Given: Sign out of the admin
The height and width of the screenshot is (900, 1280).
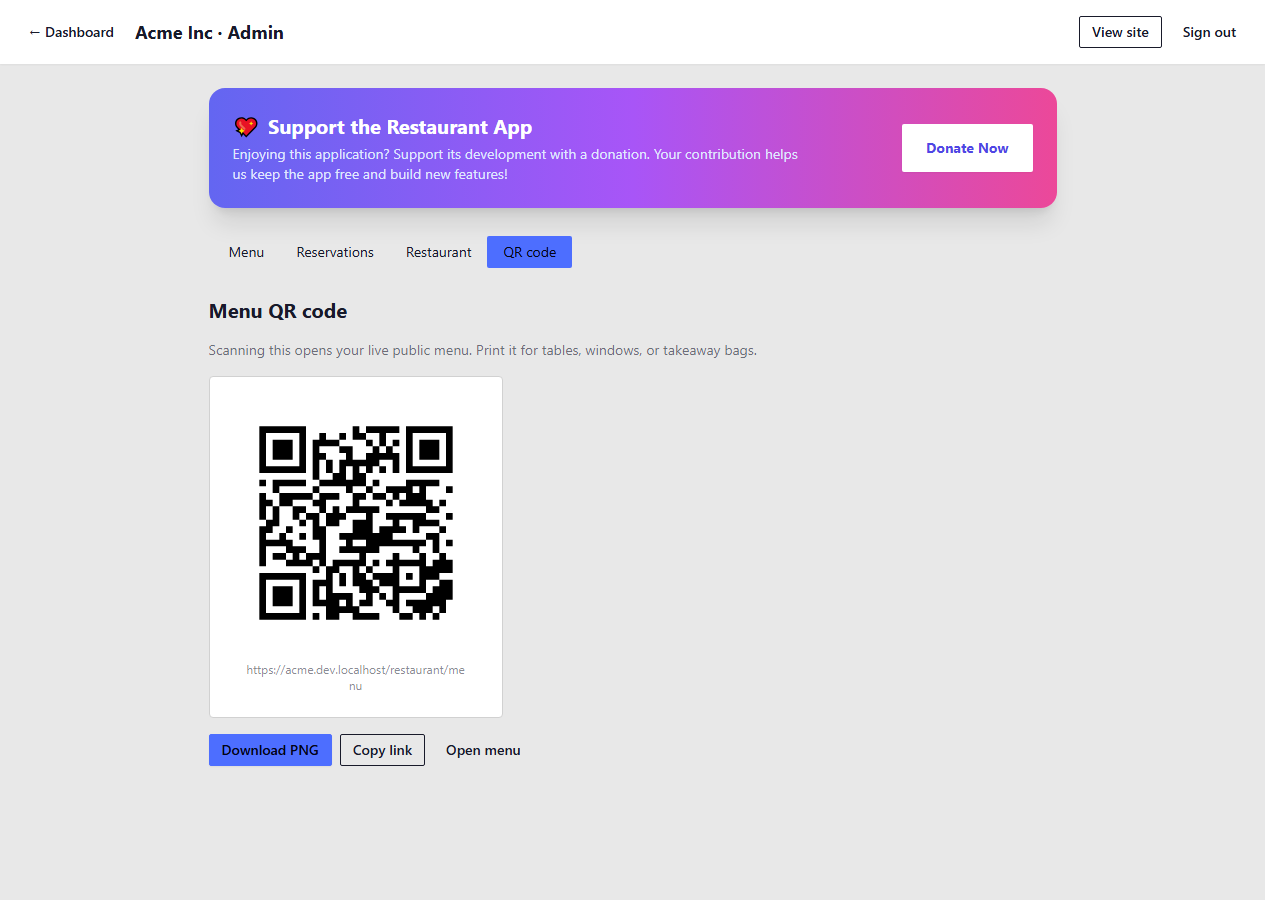Looking at the screenshot, I should (x=1209, y=32).
